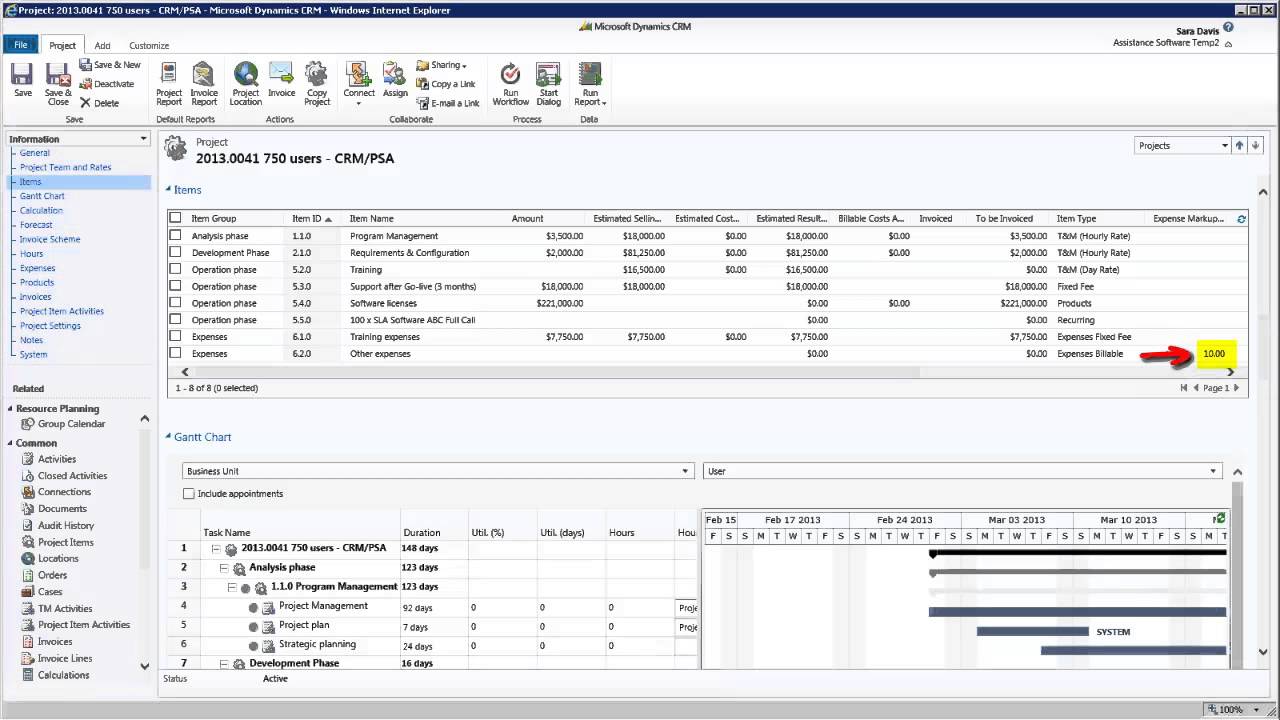Image resolution: width=1280 pixels, height=720 pixels.
Task: Click the Invoice action icon
Action: pos(282,80)
